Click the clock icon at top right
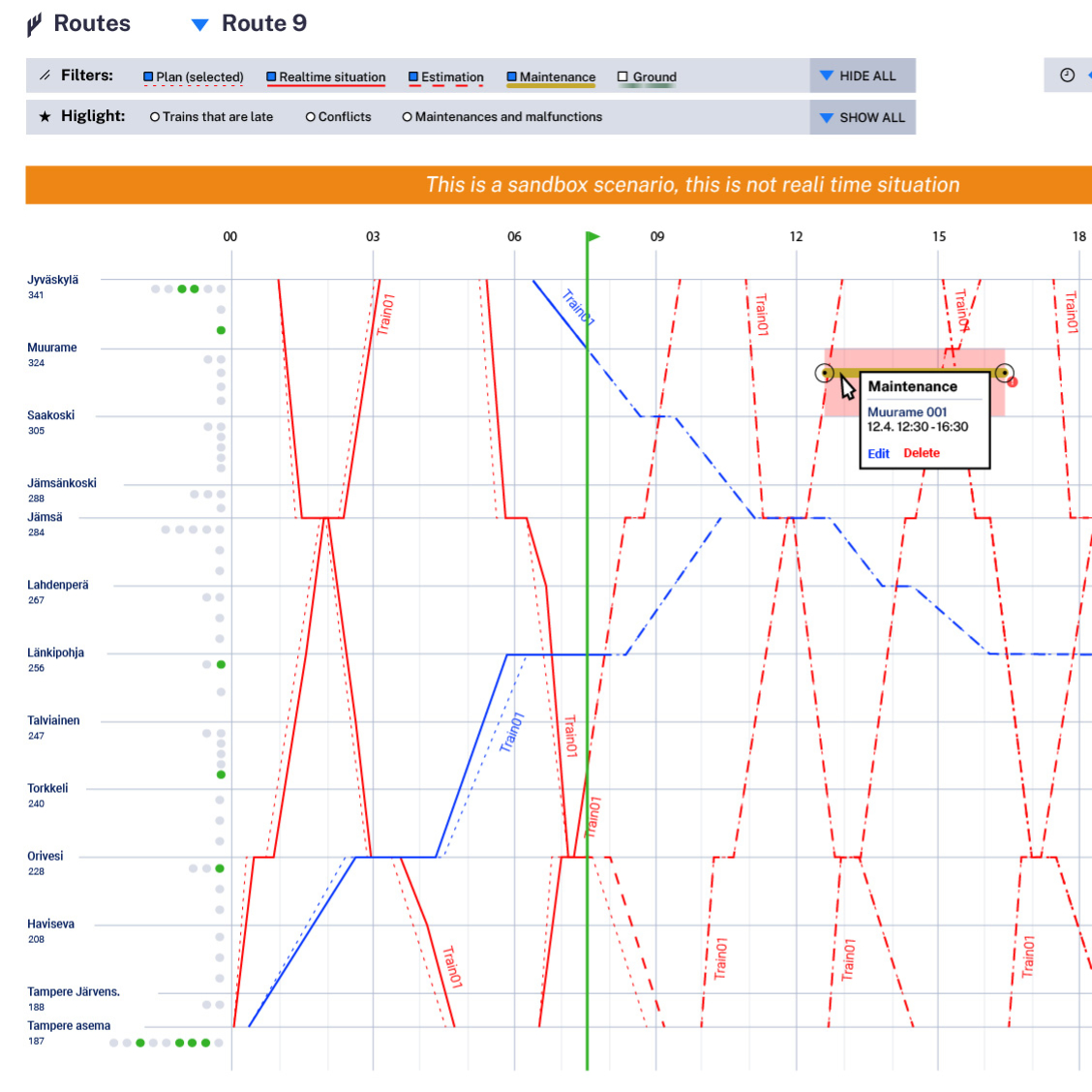This screenshot has height=1092, width=1092. [x=1067, y=76]
